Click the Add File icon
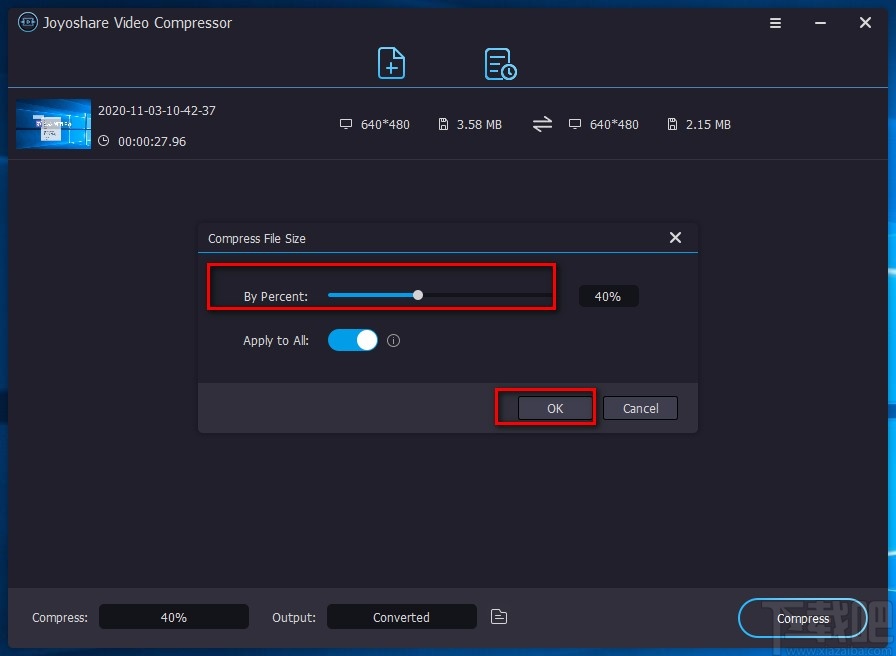Screen dimensions: 896x656 click(391, 63)
